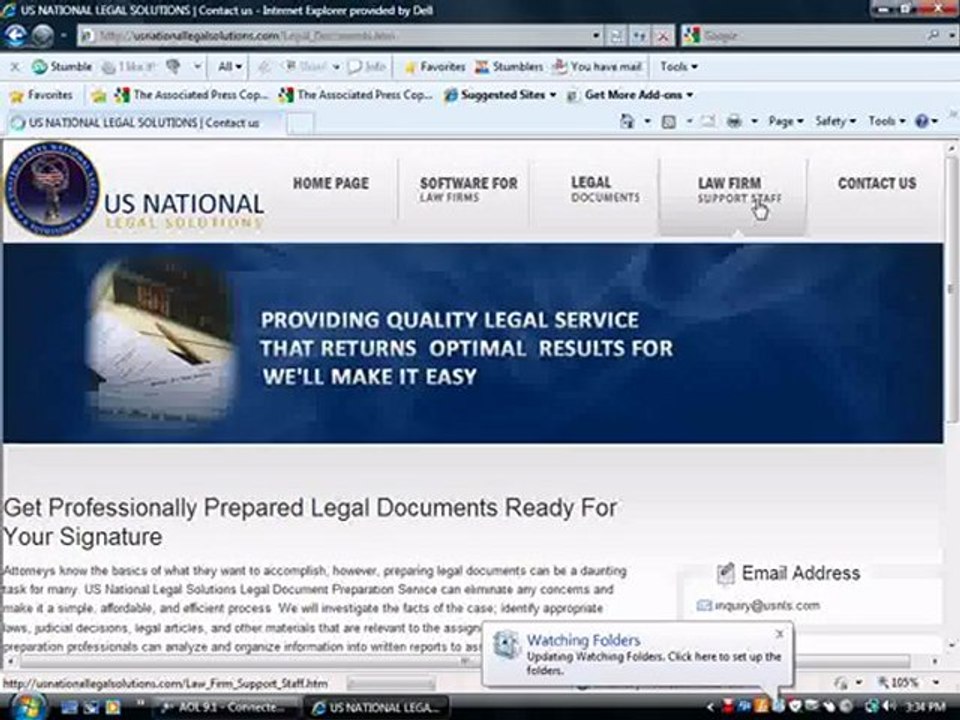Open LAW FIRM SUPPORT STAFF navigation item

pos(739,190)
